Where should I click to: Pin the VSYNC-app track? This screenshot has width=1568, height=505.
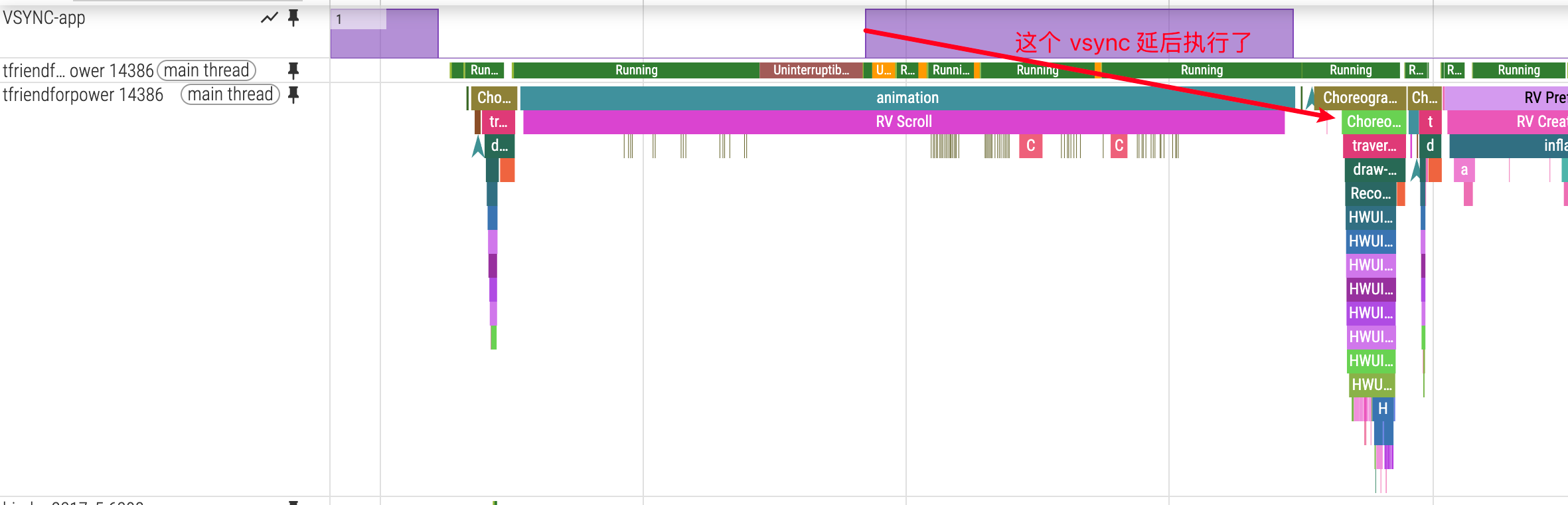tap(293, 18)
